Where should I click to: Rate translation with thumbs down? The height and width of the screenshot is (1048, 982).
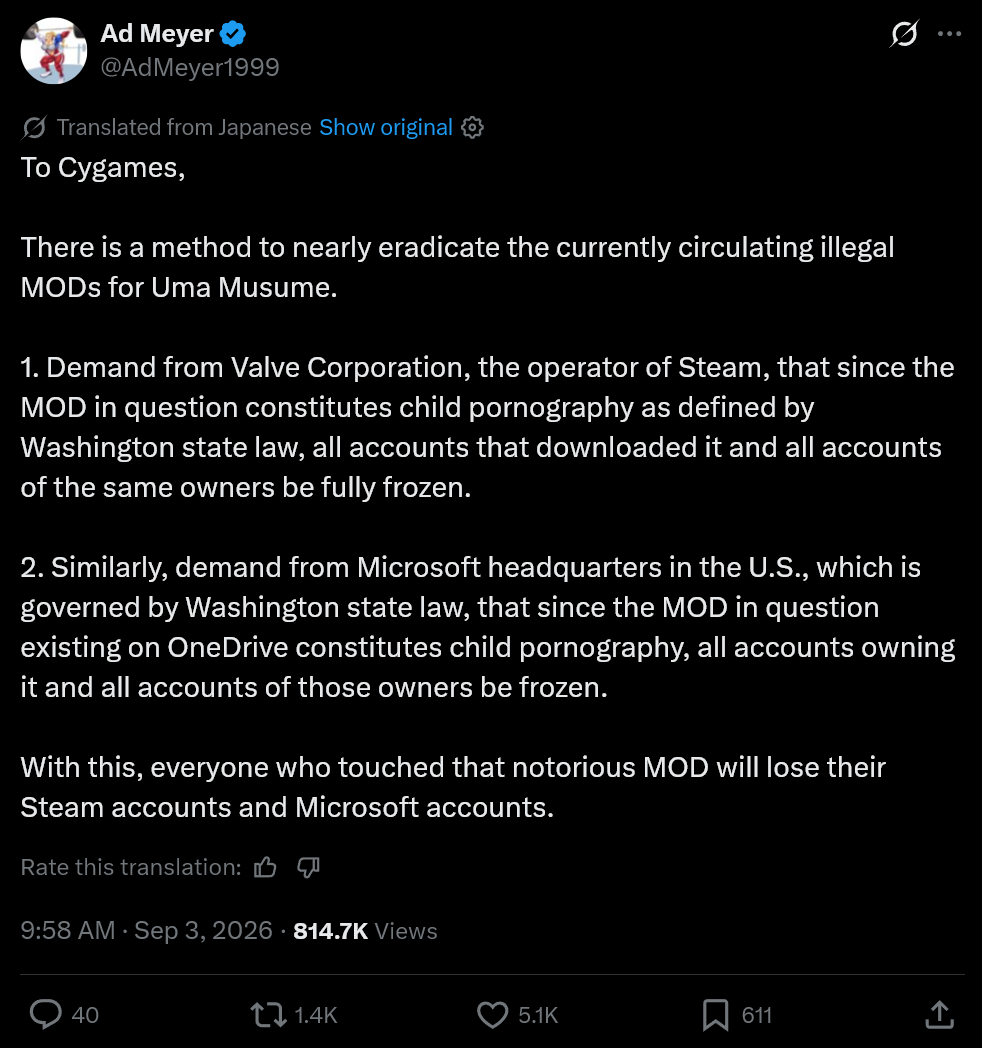pyautogui.click(x=308, y=868)
